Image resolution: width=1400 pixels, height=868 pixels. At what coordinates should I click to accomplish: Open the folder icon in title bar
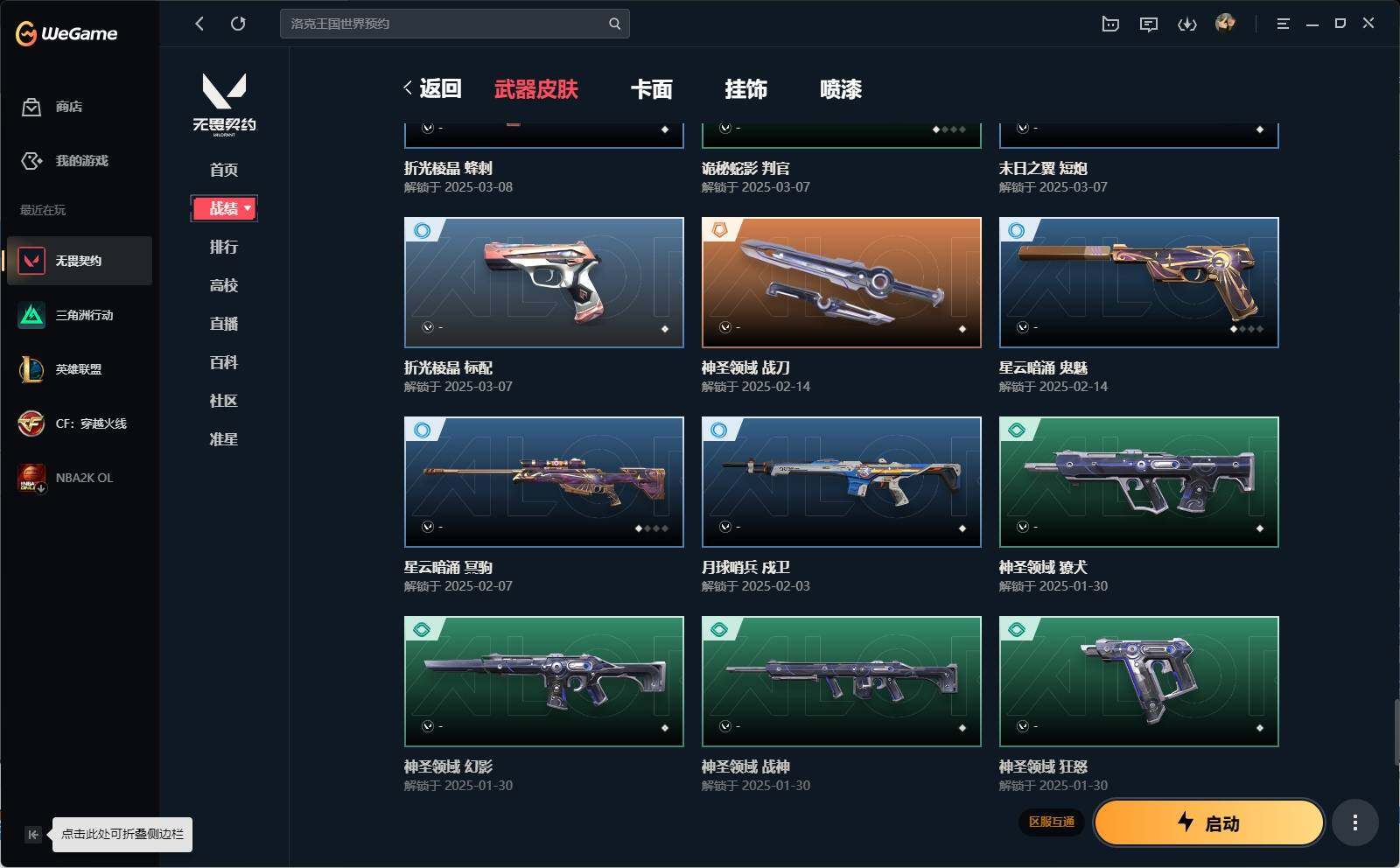point(1110,24)
